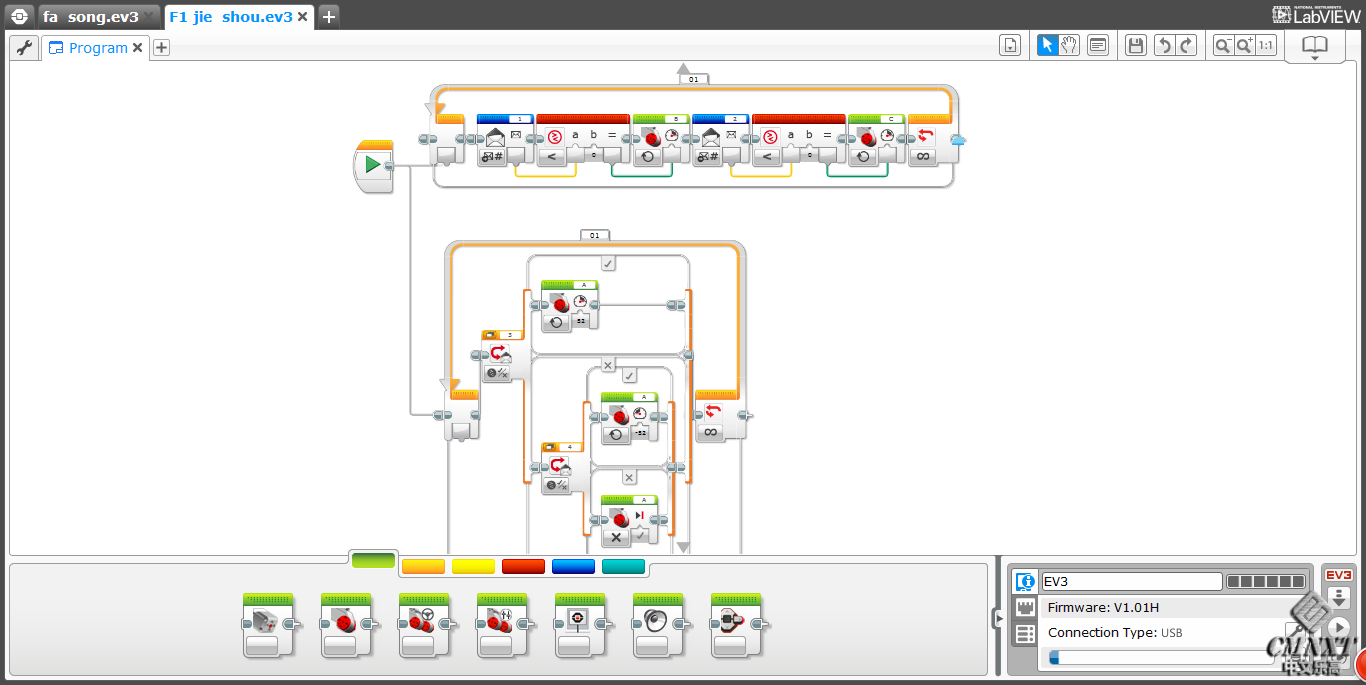Open the Port View tab

1024,608
